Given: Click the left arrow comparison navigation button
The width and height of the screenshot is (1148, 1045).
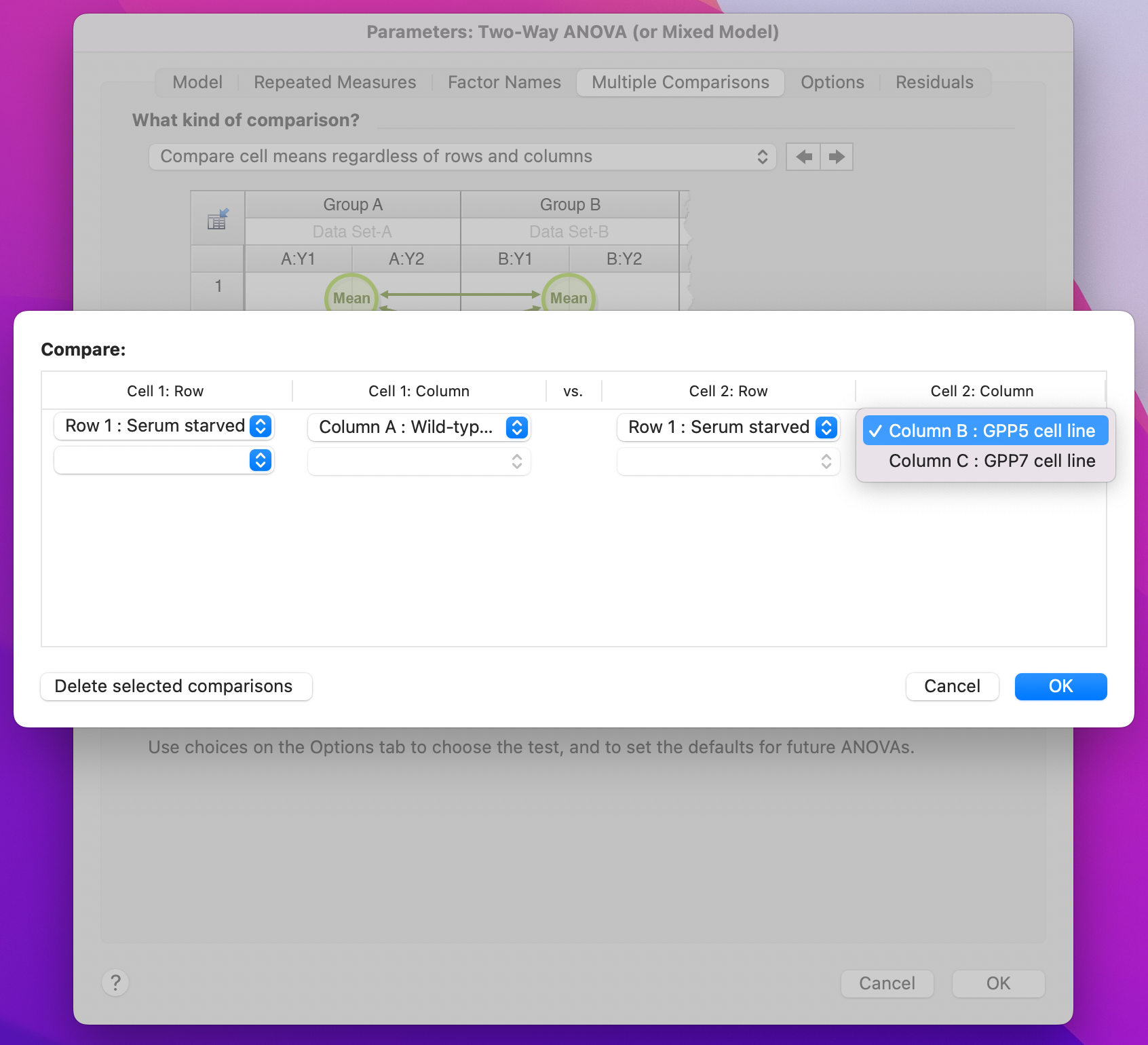Looking at the screenshot, I should 803,157.
